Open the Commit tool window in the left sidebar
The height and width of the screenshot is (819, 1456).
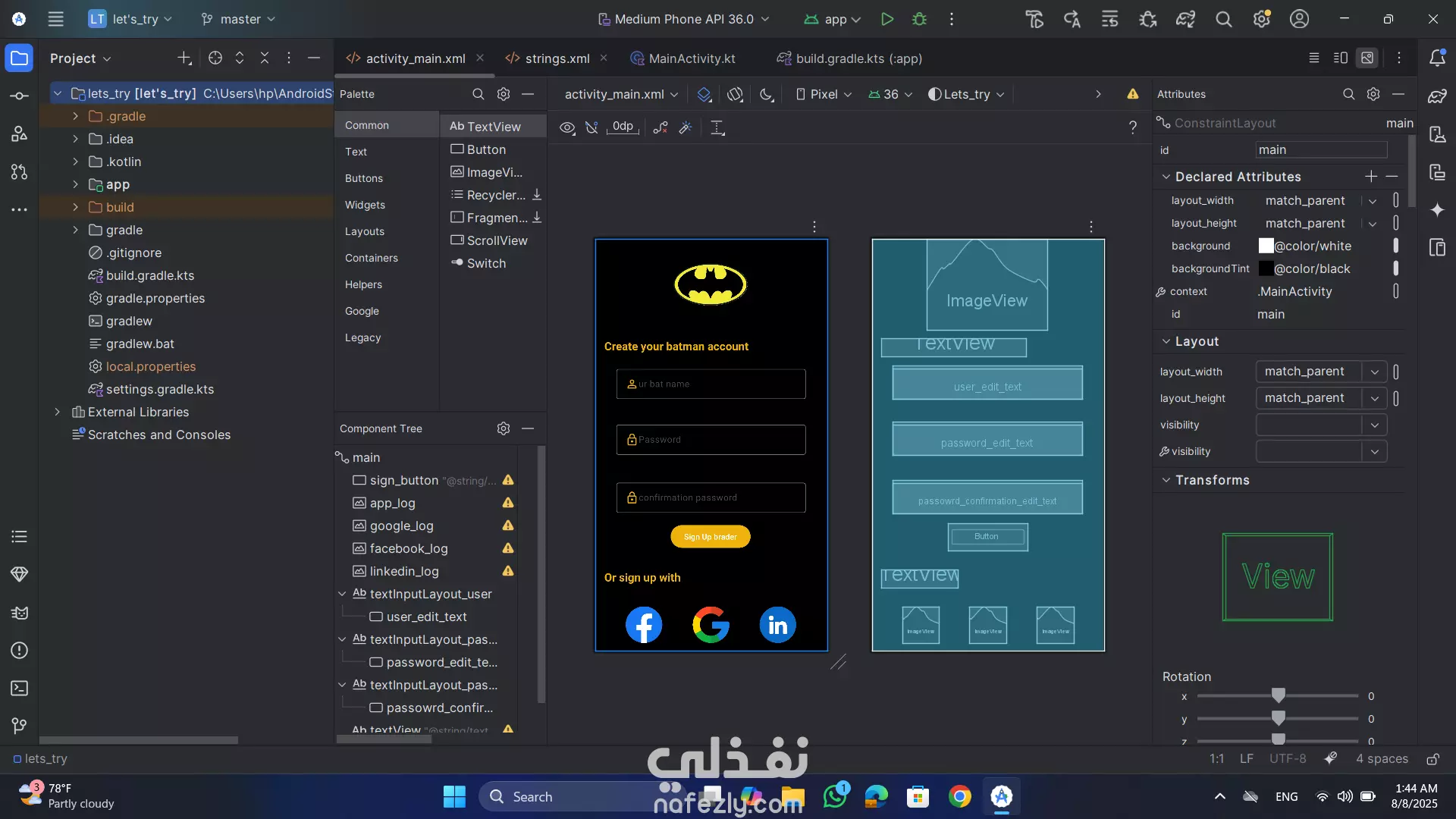click(x=19, y=96)
